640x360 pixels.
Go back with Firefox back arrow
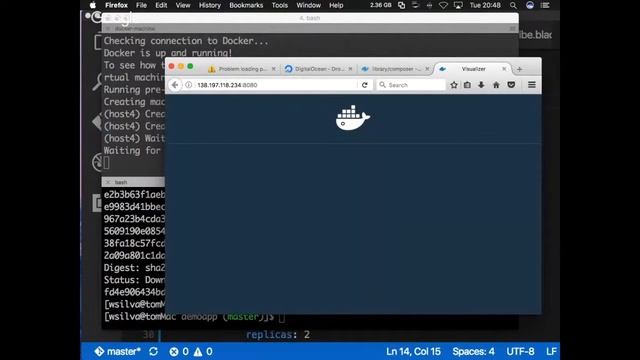point(175,85)
